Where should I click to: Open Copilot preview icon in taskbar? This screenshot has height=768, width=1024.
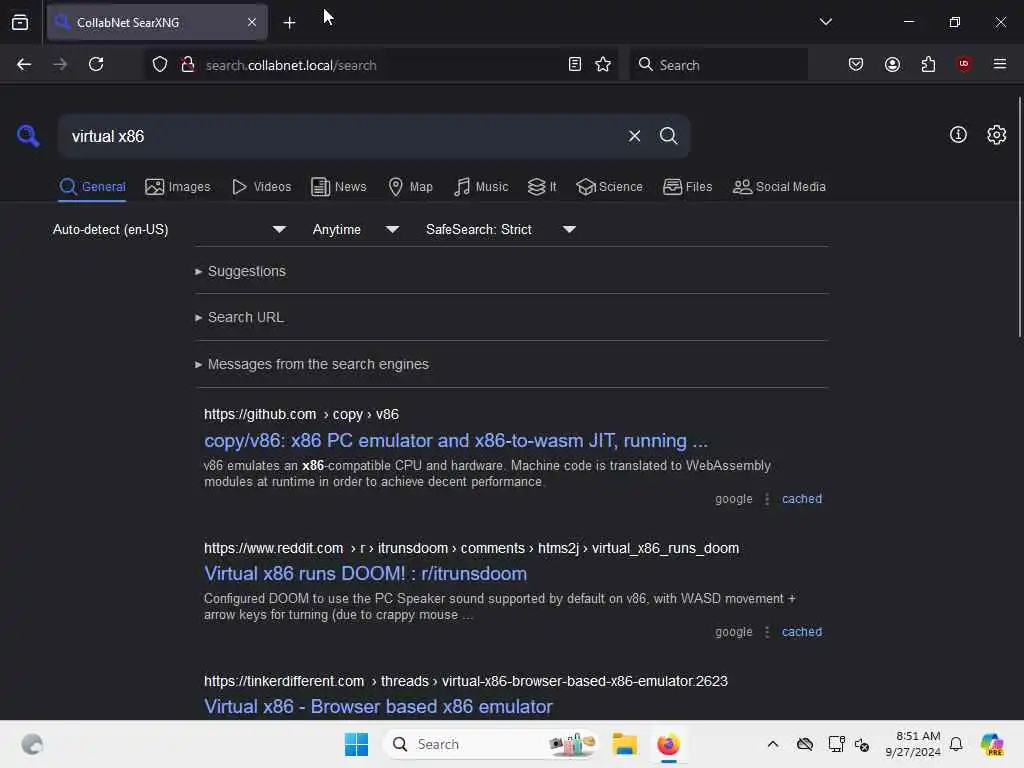tap(992, 744)
